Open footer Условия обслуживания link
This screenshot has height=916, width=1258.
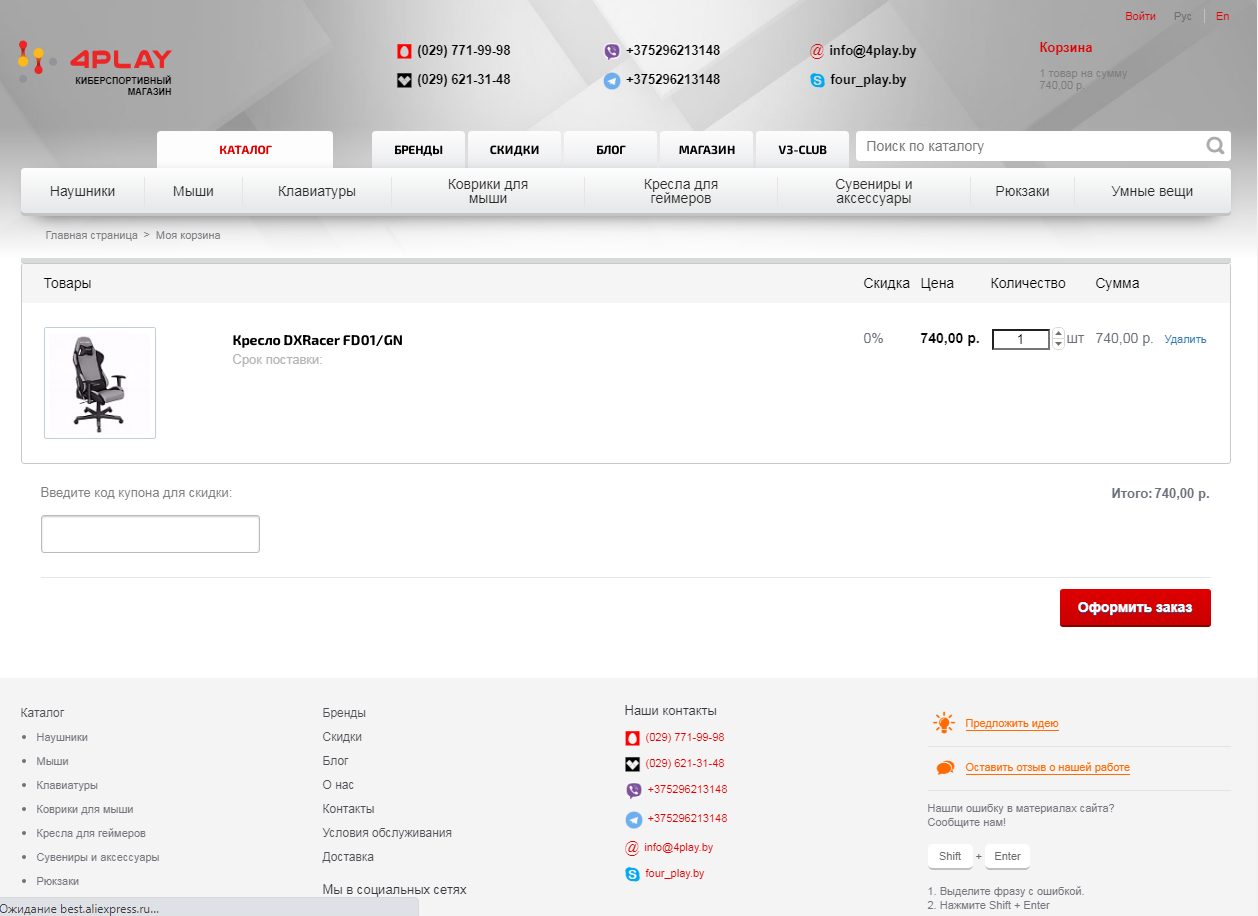click(387, 833)
